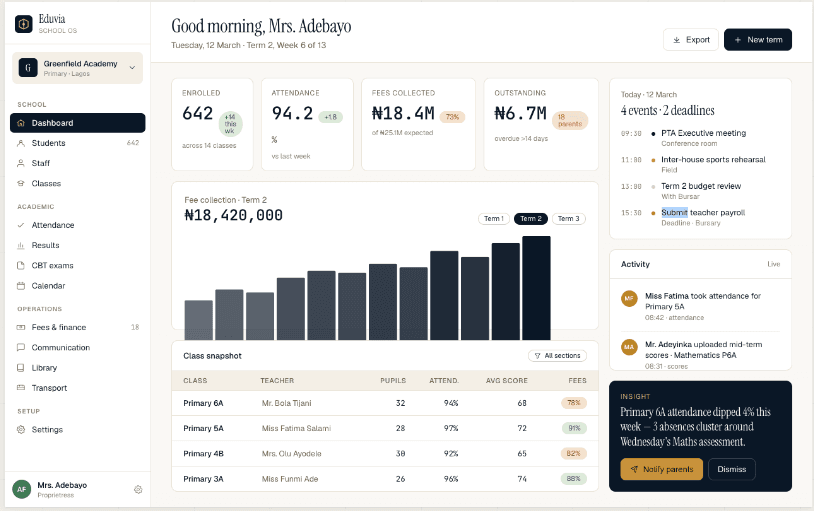
Task: Open the All sections filter dropdown
Action: 558,356
